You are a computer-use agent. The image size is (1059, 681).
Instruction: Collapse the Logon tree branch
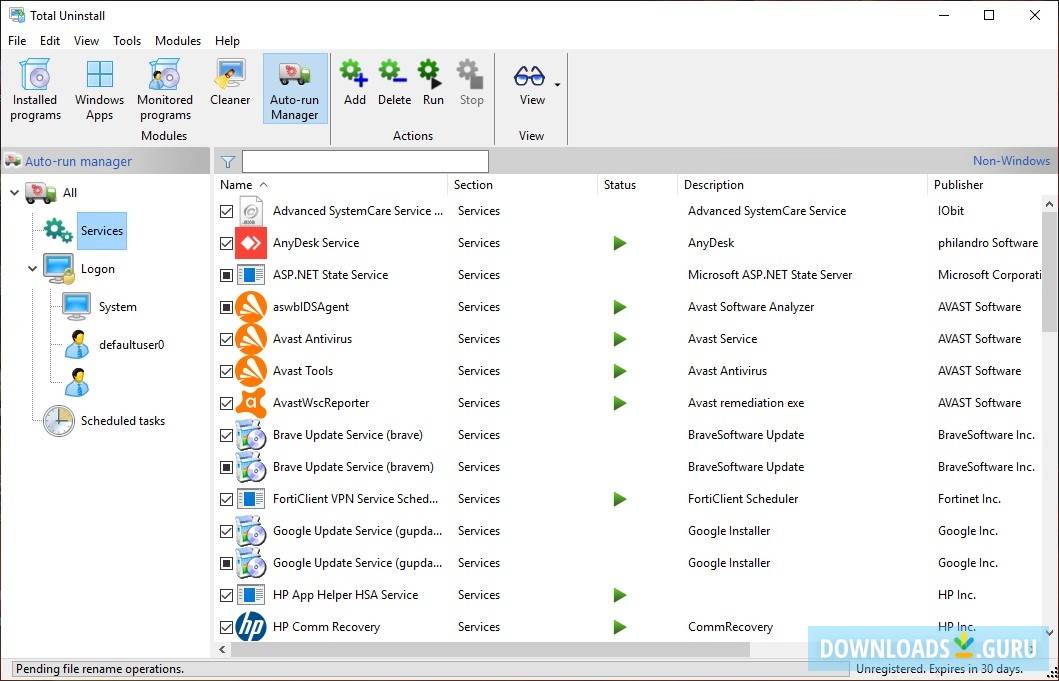(x=32, y=269)
